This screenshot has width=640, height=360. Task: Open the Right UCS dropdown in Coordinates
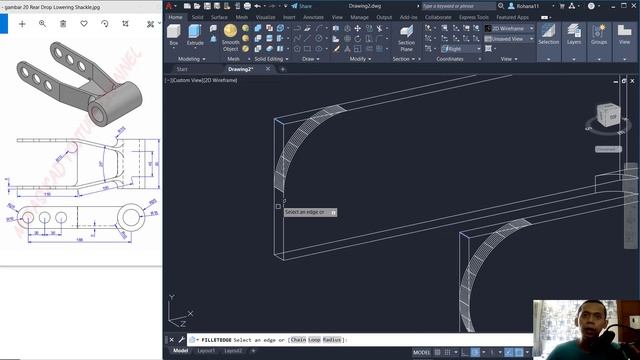(x=461, y=49)
